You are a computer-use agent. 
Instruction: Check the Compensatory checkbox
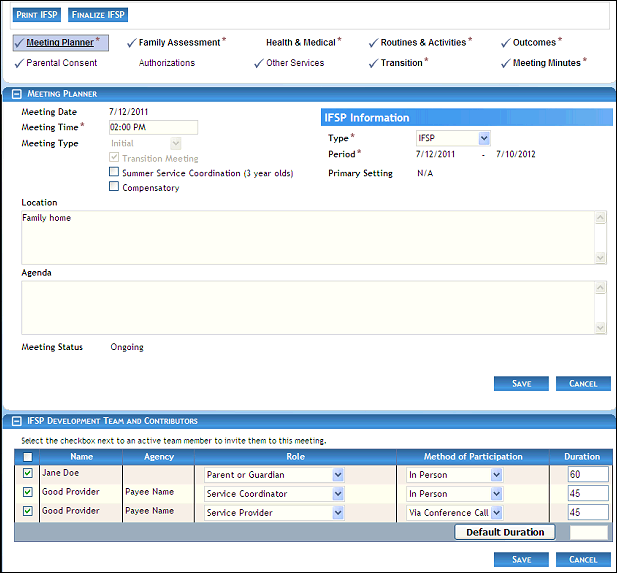click(x=114, y=187)
